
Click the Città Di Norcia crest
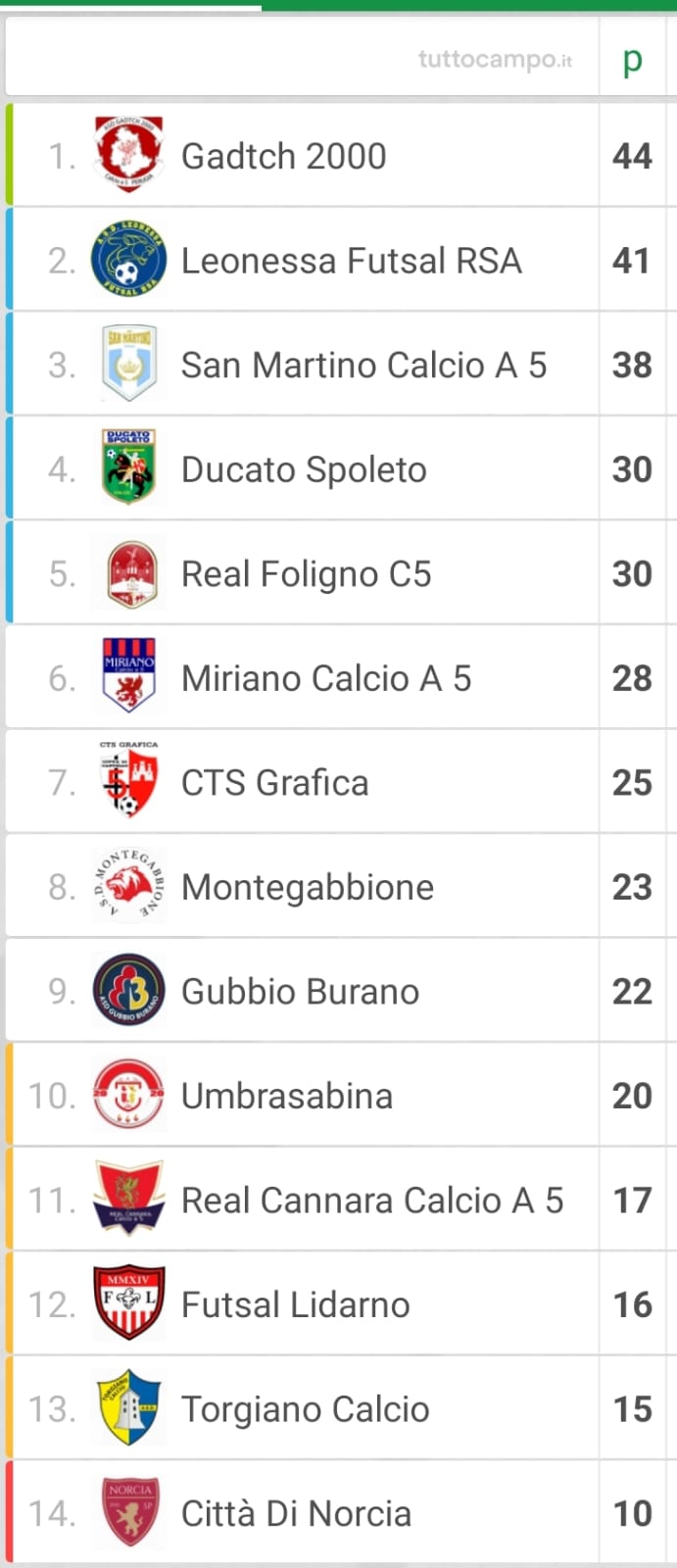click(128, 1512)
